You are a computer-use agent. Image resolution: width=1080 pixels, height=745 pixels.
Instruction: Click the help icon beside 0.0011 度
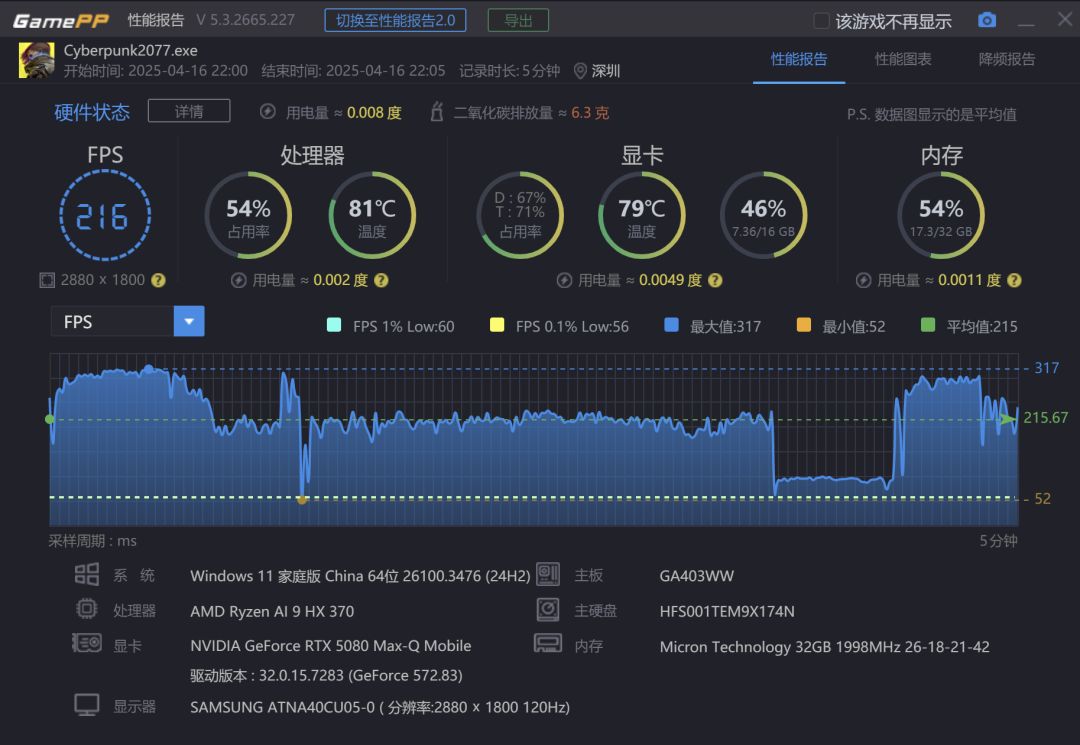pos(1014,280)
